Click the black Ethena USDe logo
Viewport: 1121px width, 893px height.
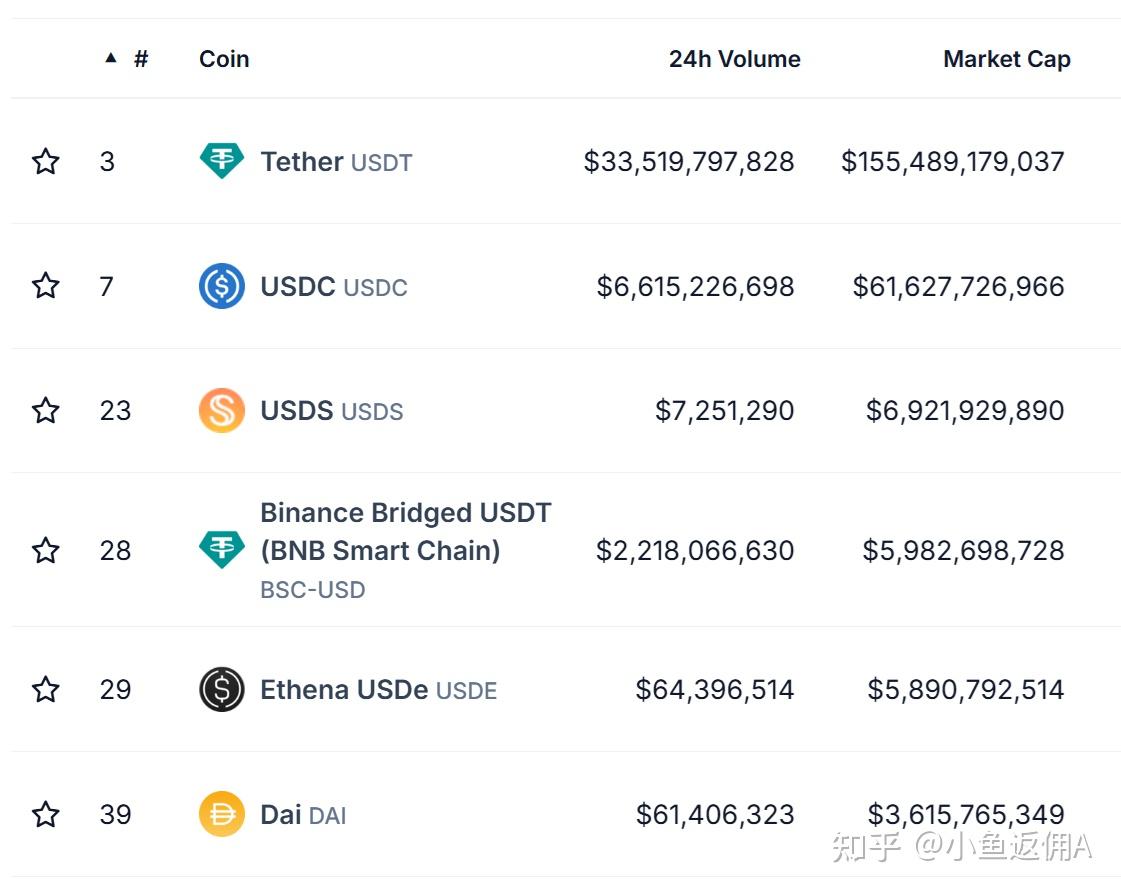tap(221, 689)
